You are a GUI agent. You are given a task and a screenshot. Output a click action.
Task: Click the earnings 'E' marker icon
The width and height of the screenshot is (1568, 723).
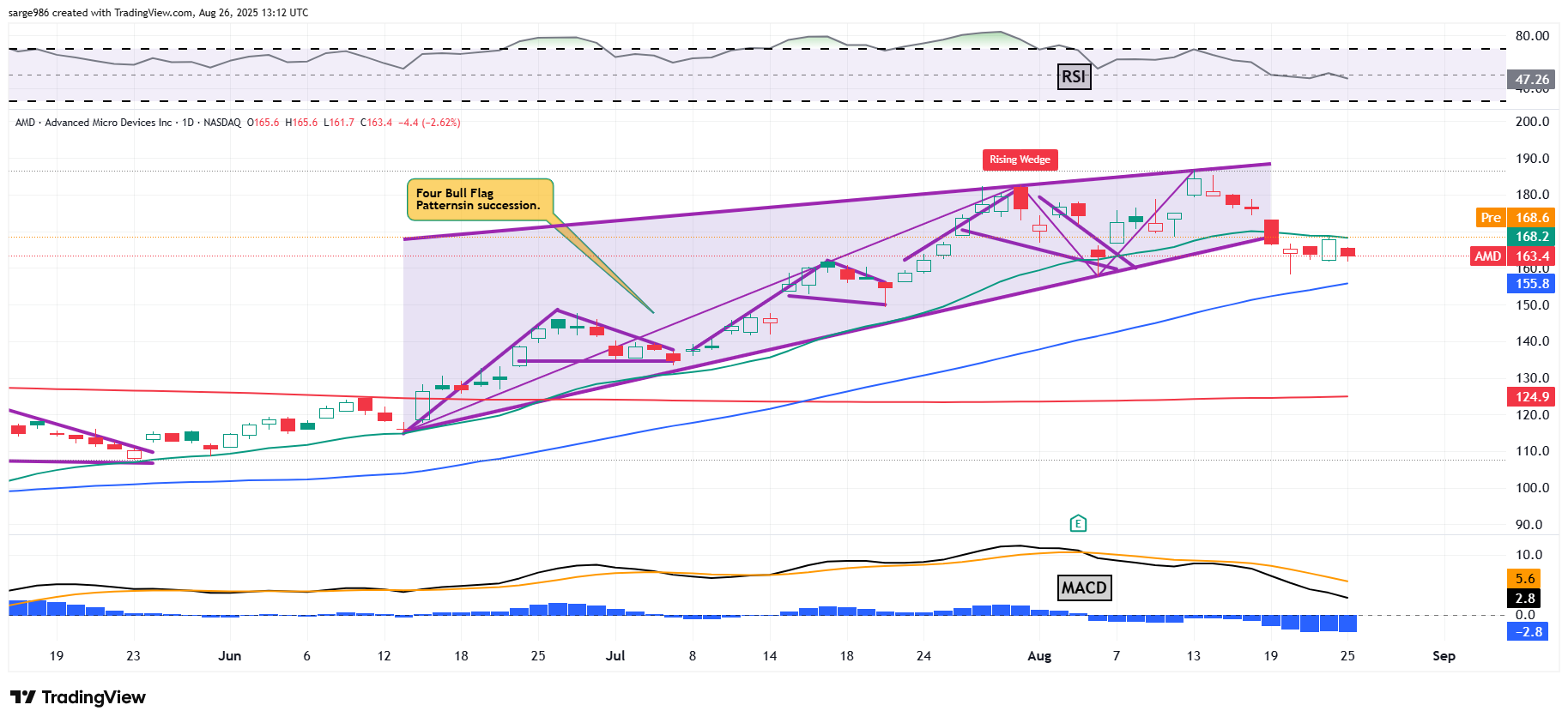[1079, 523]
